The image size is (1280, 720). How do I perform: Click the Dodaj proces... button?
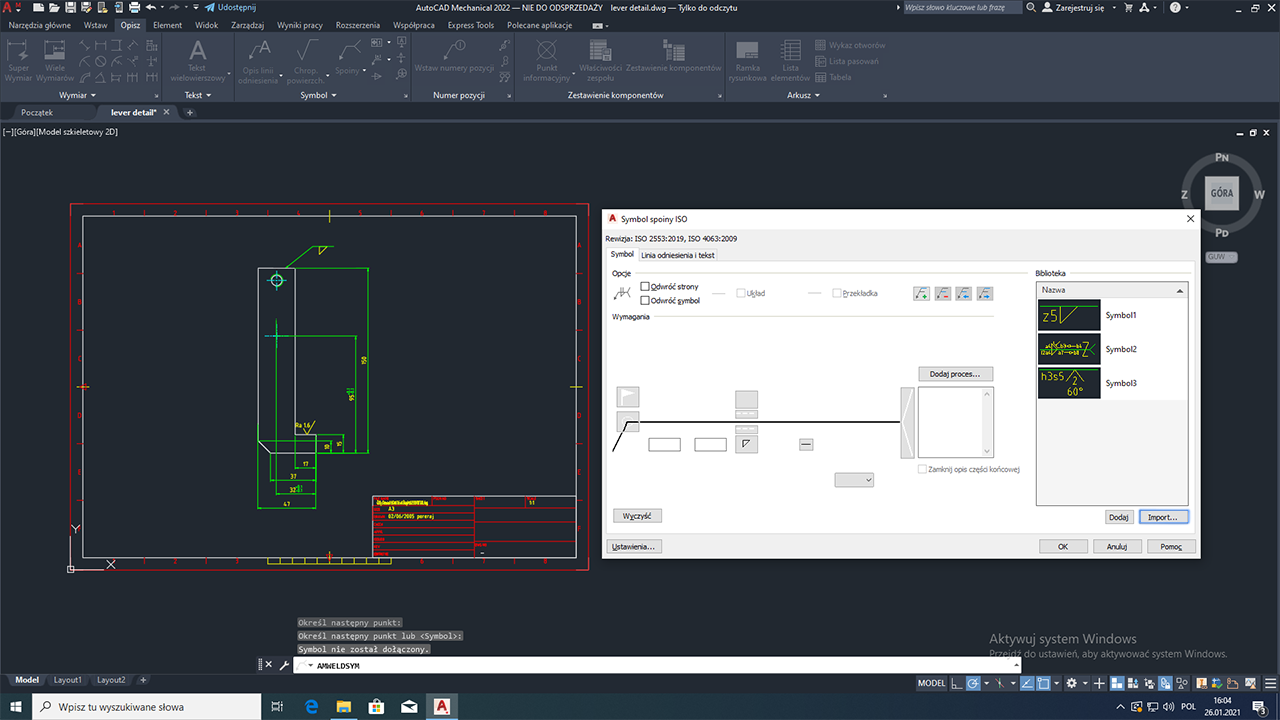tap(955, 374)
